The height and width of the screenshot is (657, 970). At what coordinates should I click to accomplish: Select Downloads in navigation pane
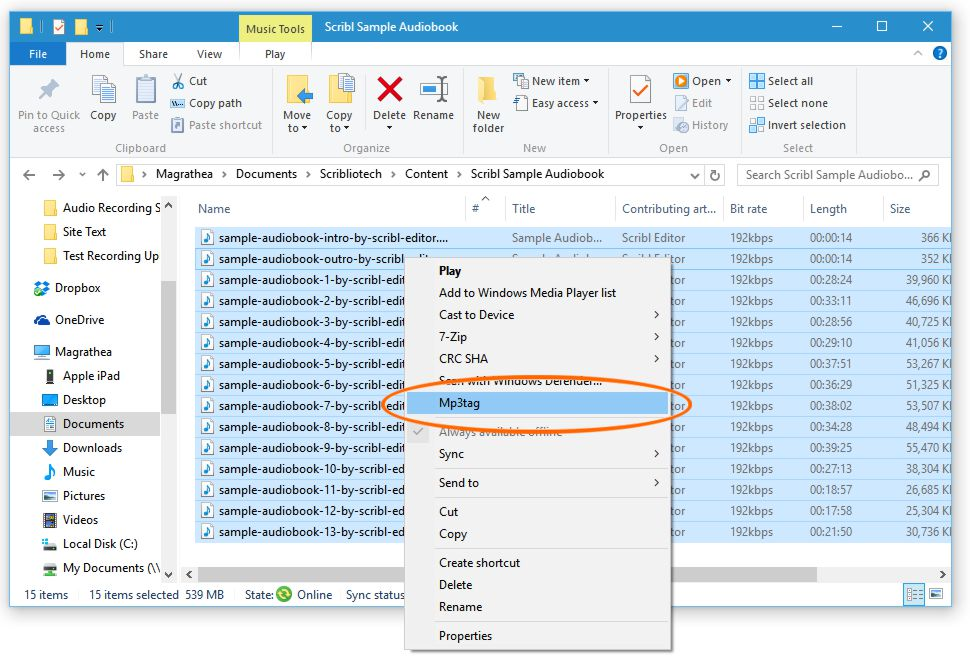(82, 448)
